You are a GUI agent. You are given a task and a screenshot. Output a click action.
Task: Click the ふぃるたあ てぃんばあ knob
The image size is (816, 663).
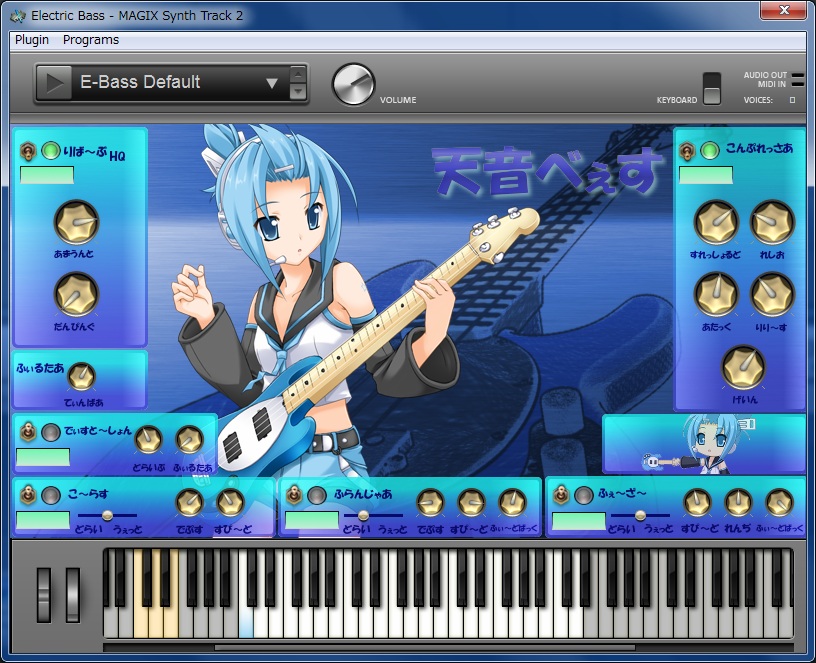click(x=82, y=376)
